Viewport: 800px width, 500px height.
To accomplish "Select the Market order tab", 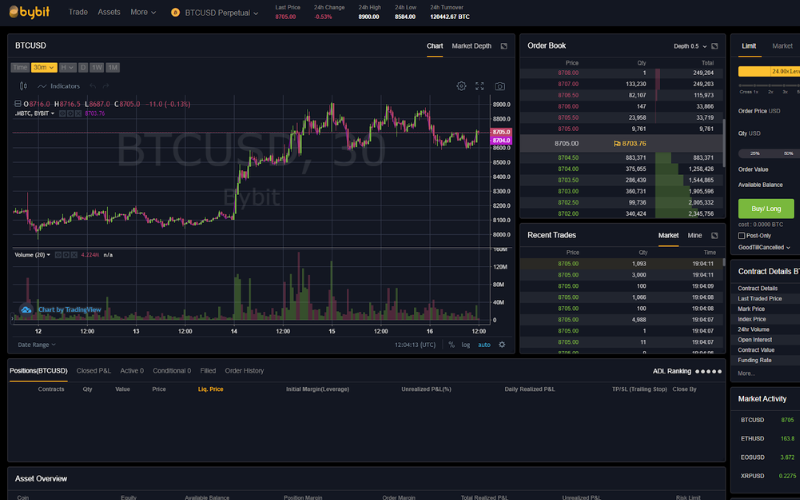I will [x=782, y=46].
